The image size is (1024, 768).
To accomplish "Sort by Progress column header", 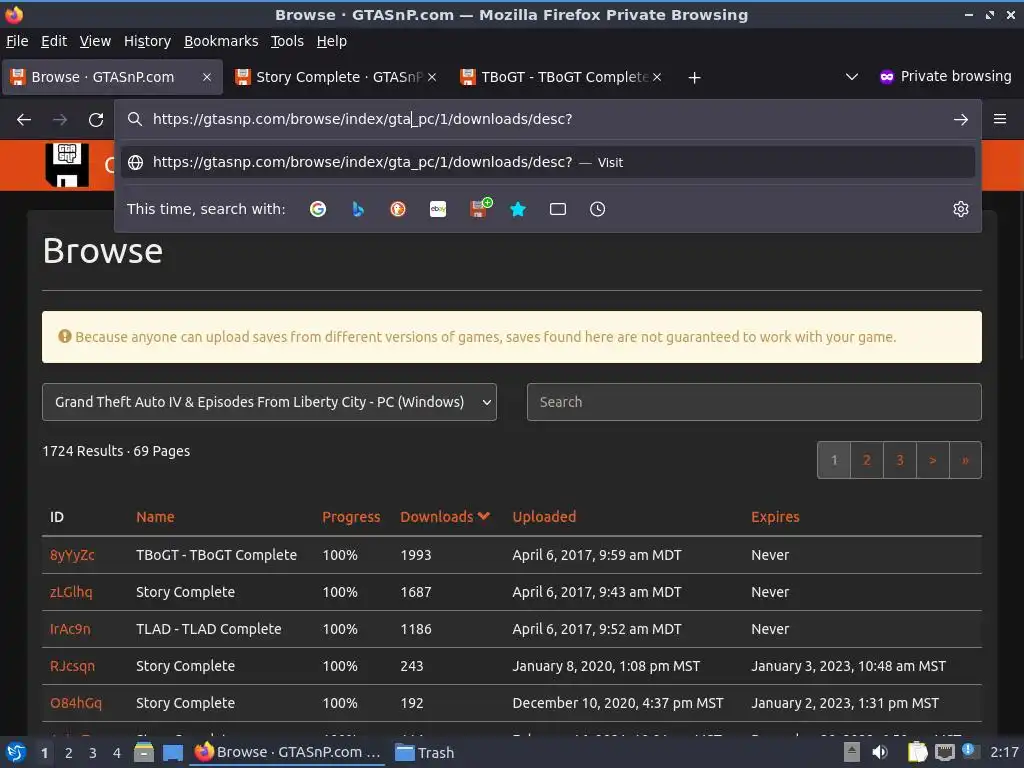I will pos(351,517).
